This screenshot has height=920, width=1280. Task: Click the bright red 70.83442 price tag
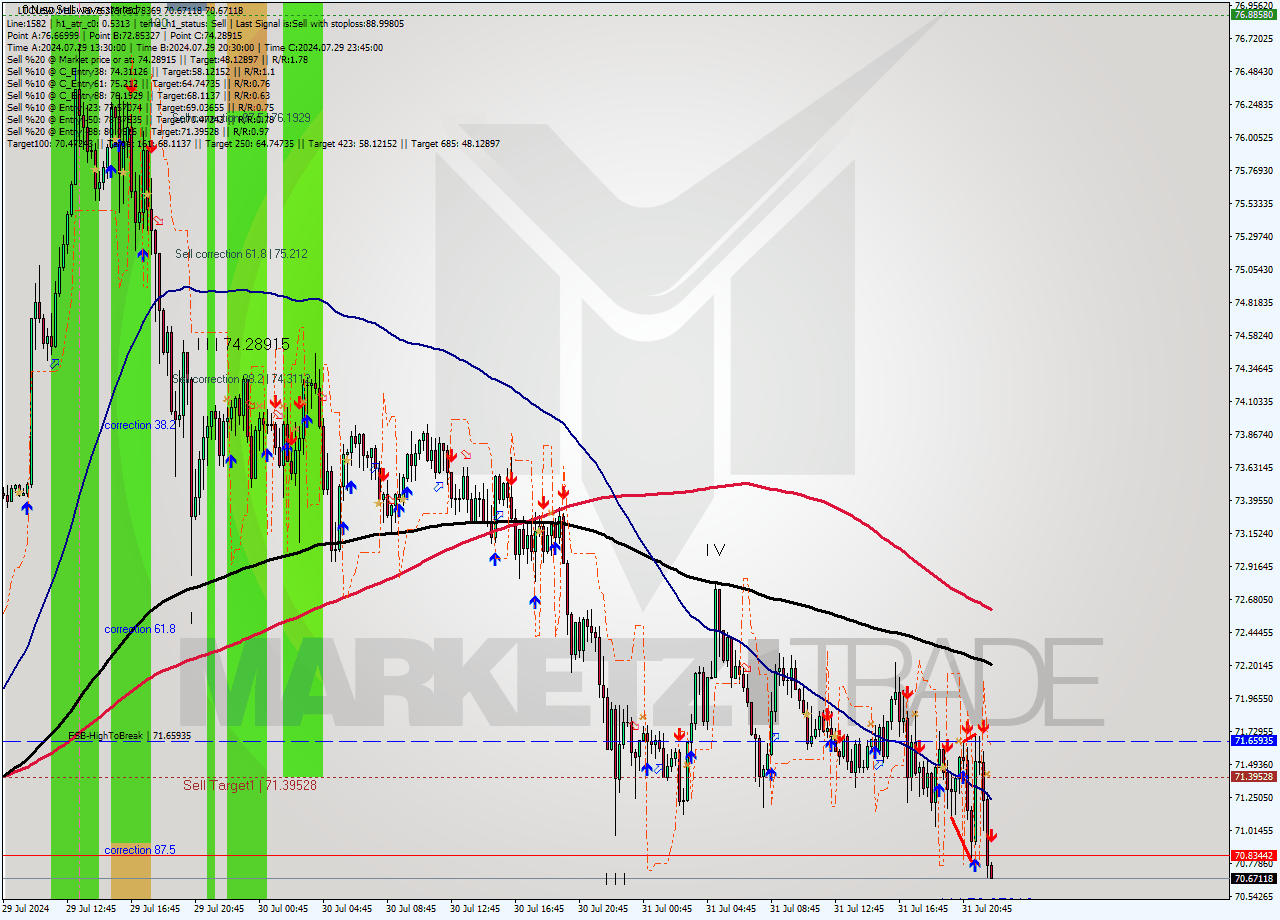(1254, 856)
